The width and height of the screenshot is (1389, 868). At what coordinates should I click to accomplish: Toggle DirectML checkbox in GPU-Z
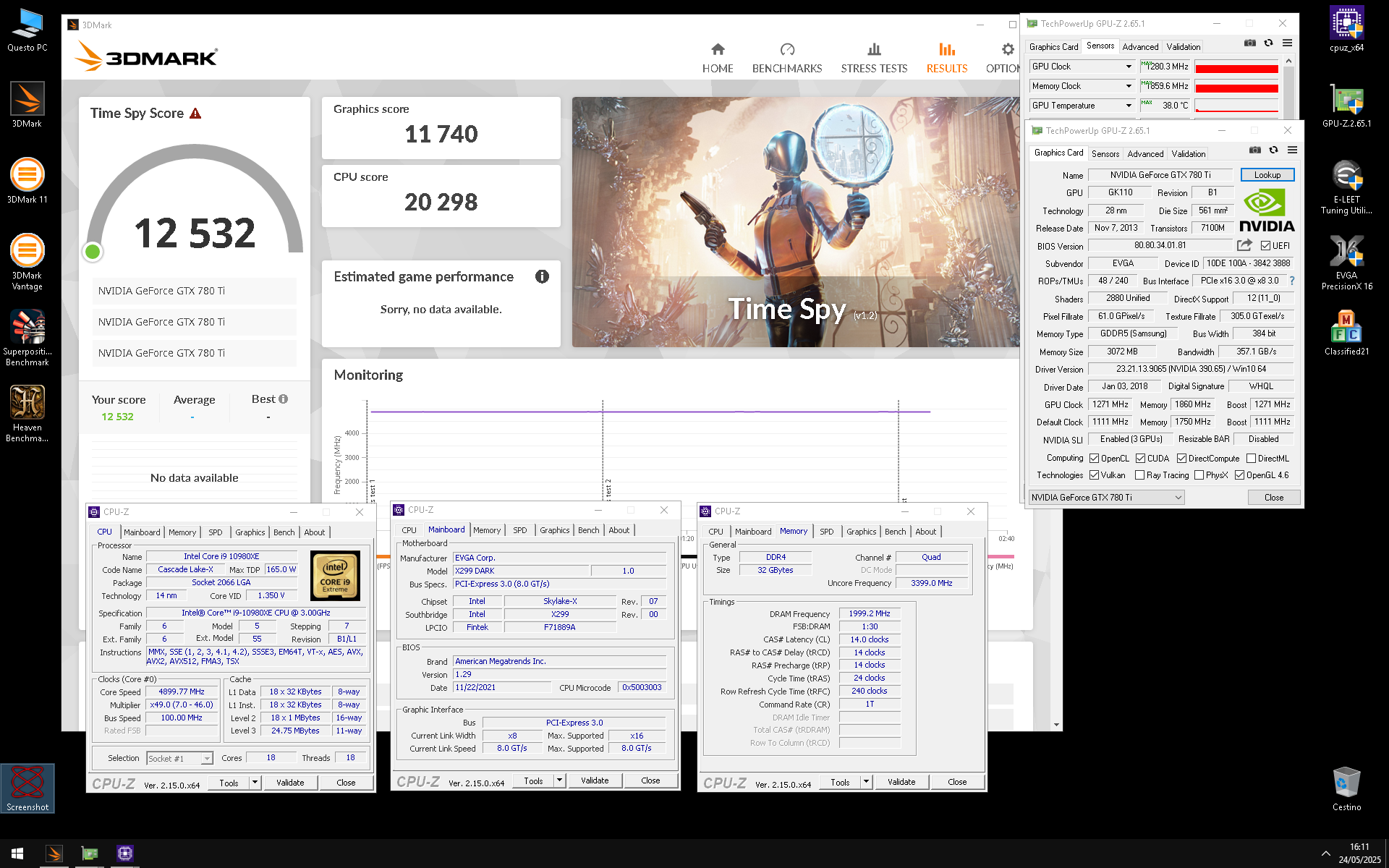click(1251, 459)
